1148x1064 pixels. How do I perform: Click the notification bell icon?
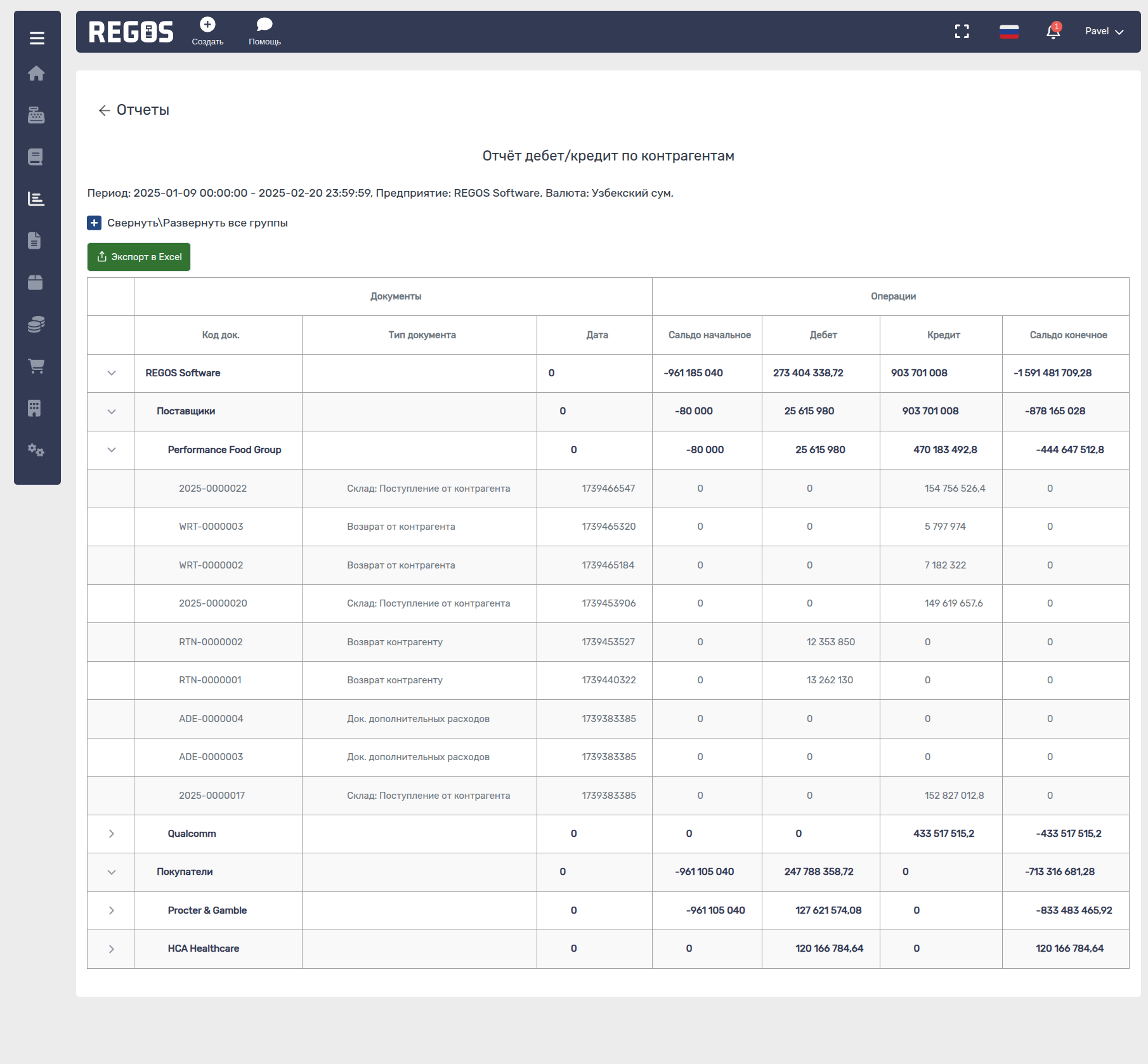1053,32
